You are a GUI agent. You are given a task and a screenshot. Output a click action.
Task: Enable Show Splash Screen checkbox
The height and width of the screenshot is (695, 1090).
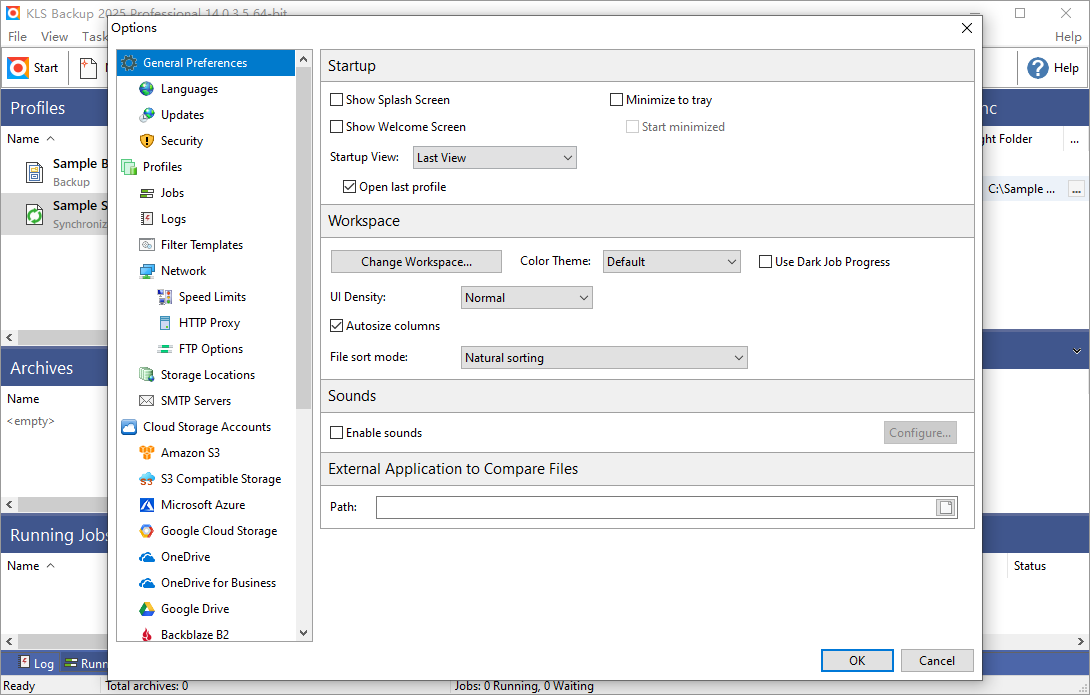(x=336, y=100)
